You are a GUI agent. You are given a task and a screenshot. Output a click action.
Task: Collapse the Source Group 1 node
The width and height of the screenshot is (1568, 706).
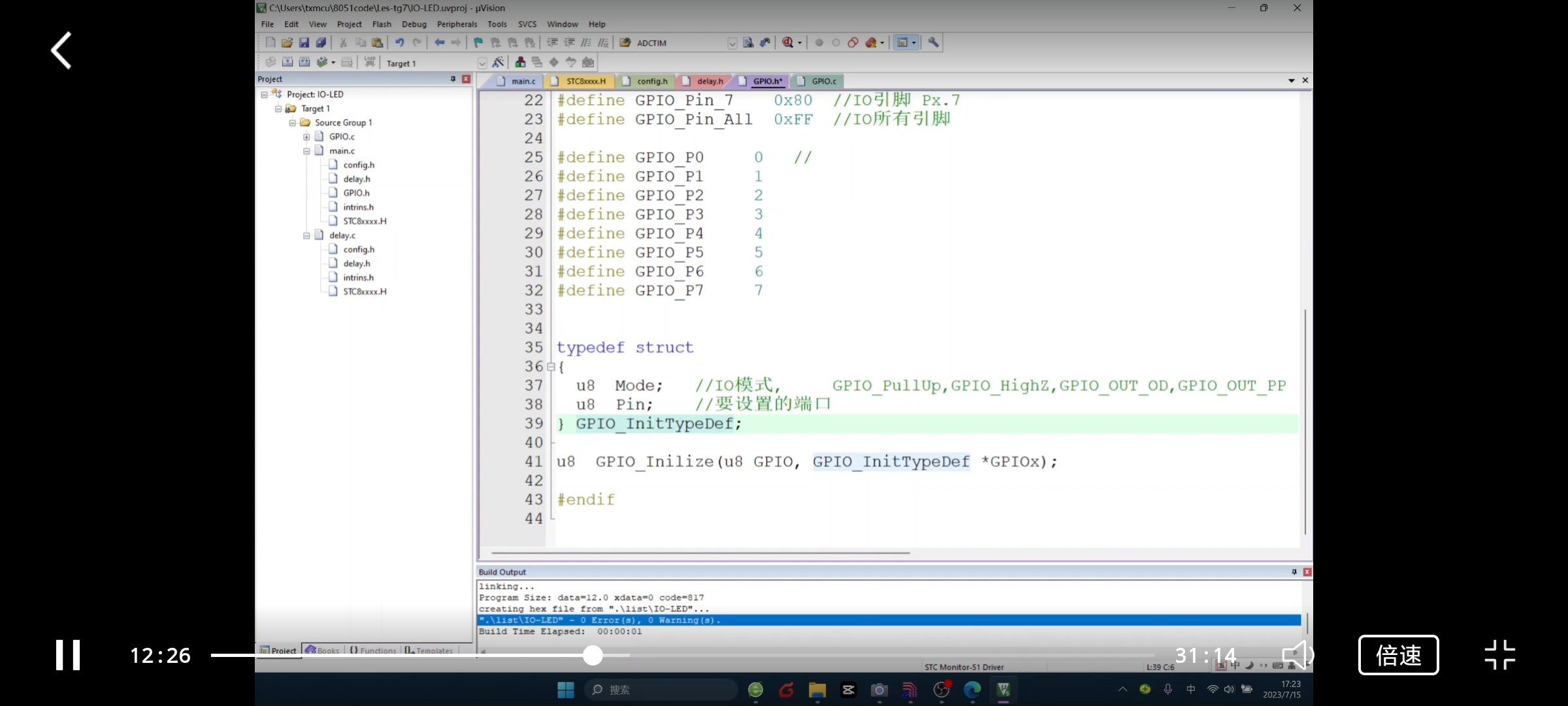[293, 123]
